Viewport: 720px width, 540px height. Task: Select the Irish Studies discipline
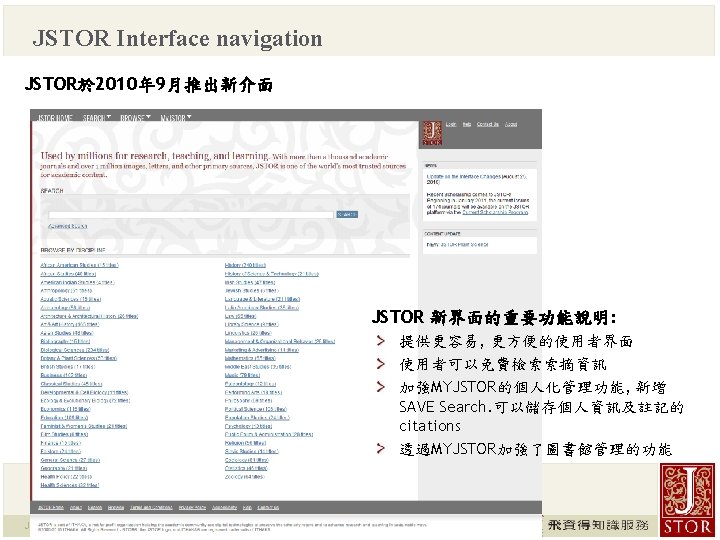(x=250, y=283)
